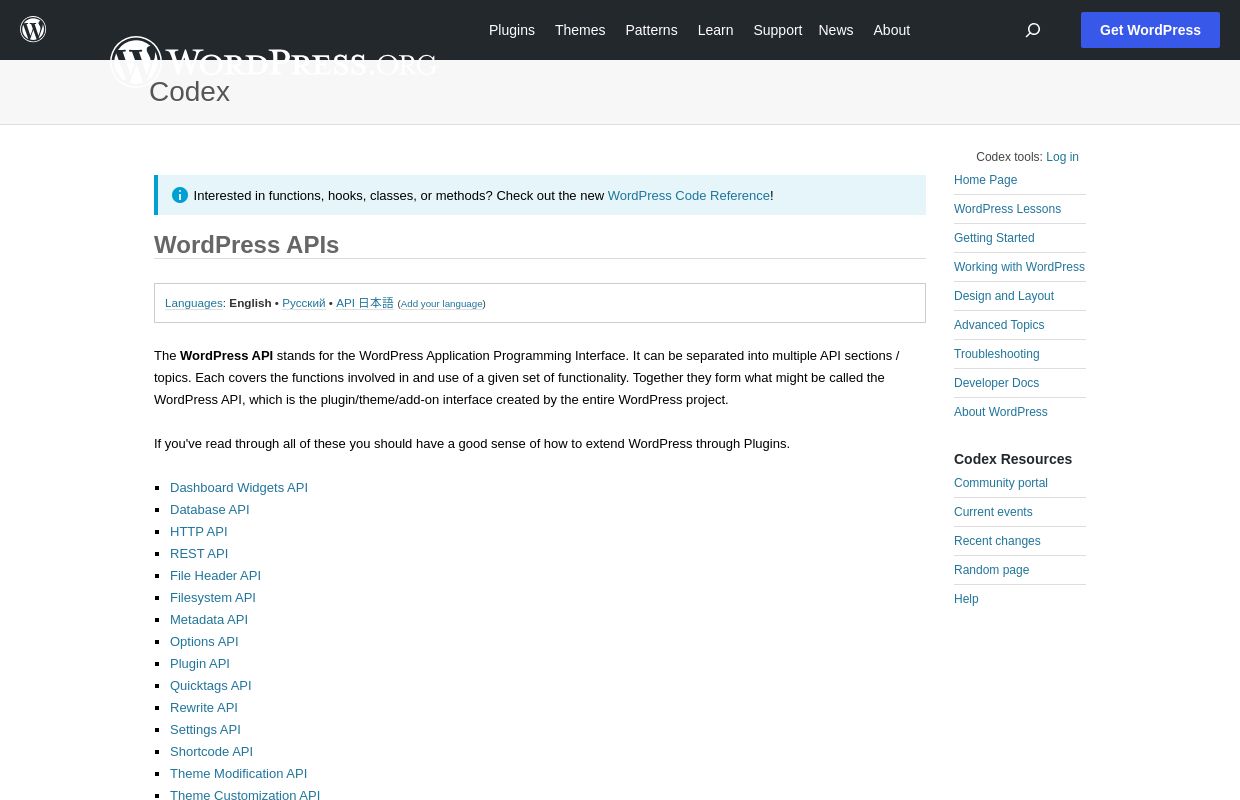Open Advanced Topics sidebar link
The width and height of the screenshot is (1240, 800).
(999, 325)
